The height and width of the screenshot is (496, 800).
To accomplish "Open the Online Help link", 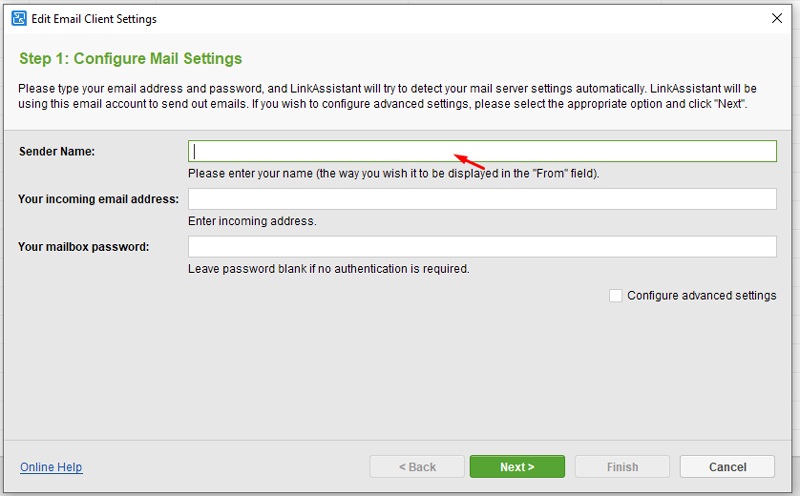I will tap(51, 467).
